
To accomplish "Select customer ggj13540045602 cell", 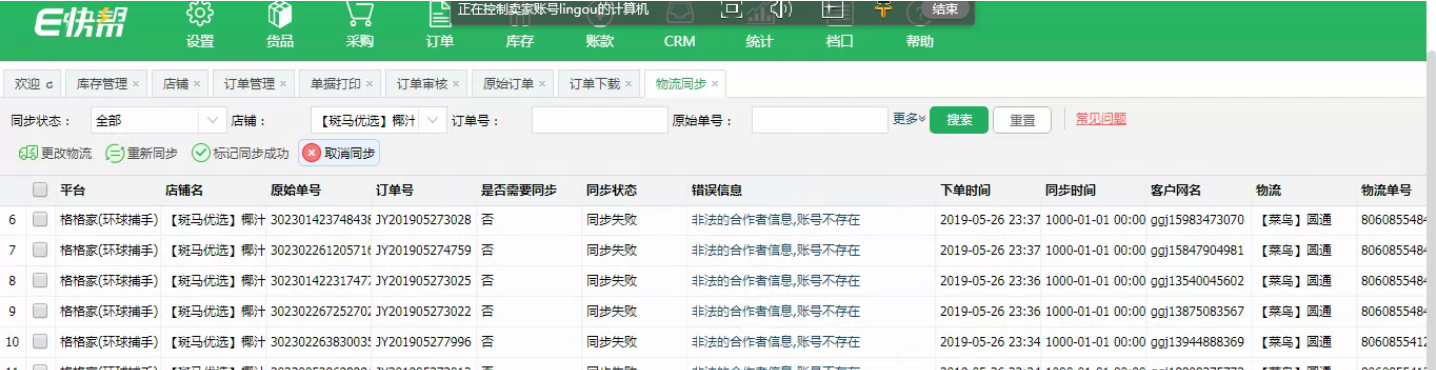I will pyautogui.click(x=1197, y=280).
